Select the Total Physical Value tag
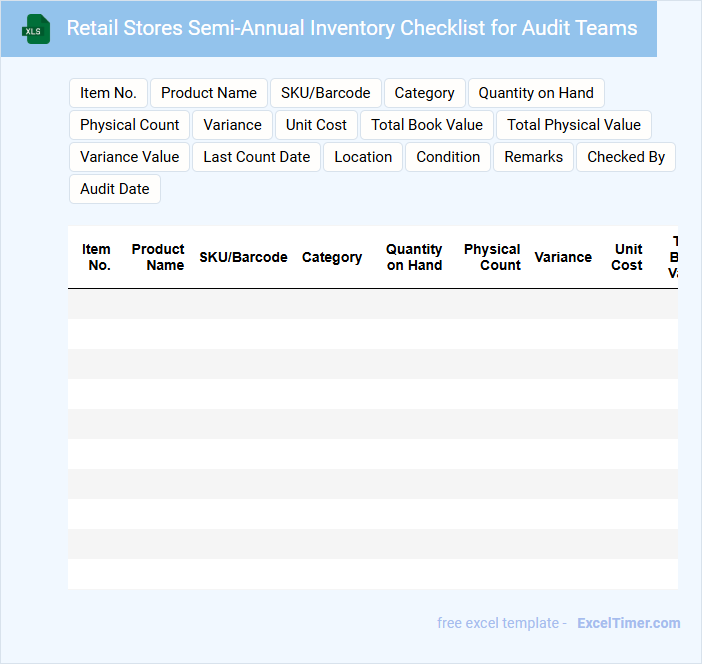Image resolution: width=702 pixels, height=664 pixels. [574, 125]
